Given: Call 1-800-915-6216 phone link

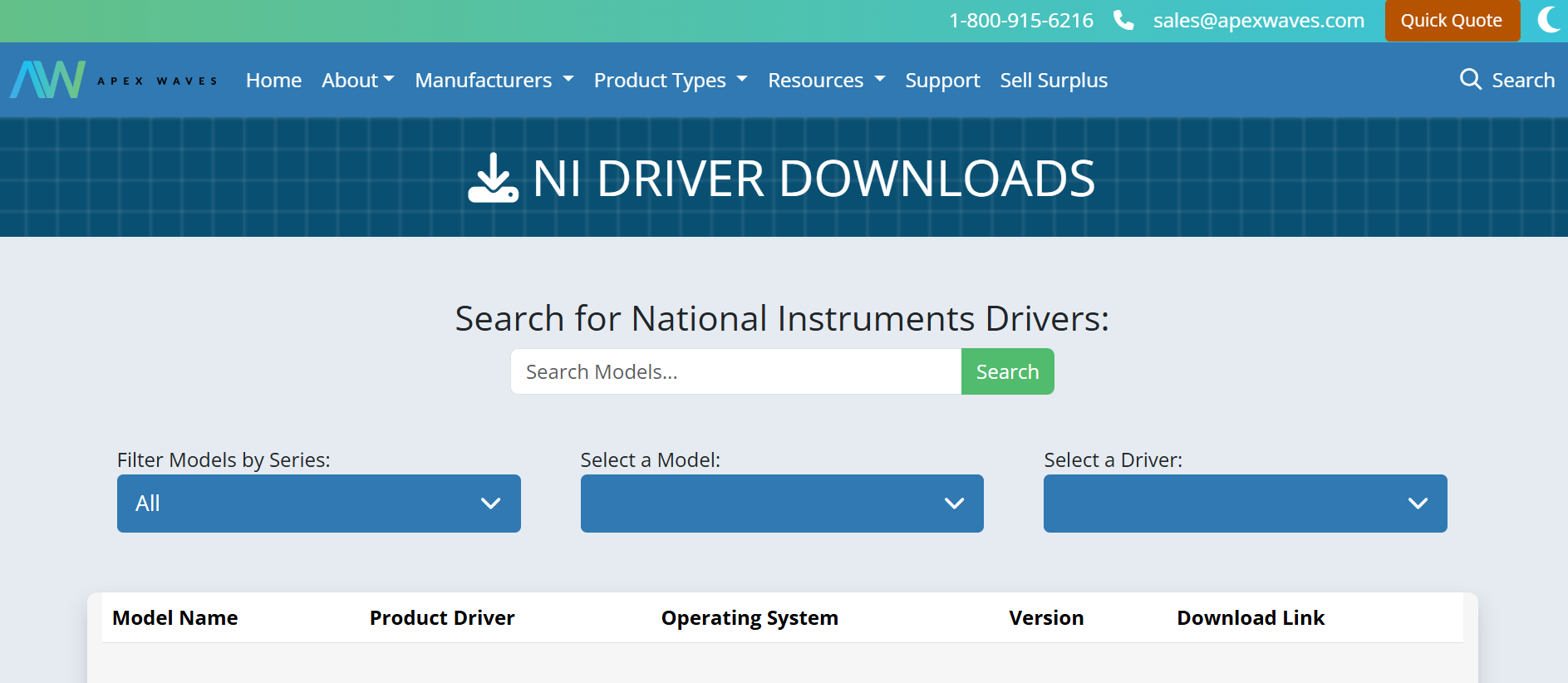Looking at the screenshot, I should 1021,21.
